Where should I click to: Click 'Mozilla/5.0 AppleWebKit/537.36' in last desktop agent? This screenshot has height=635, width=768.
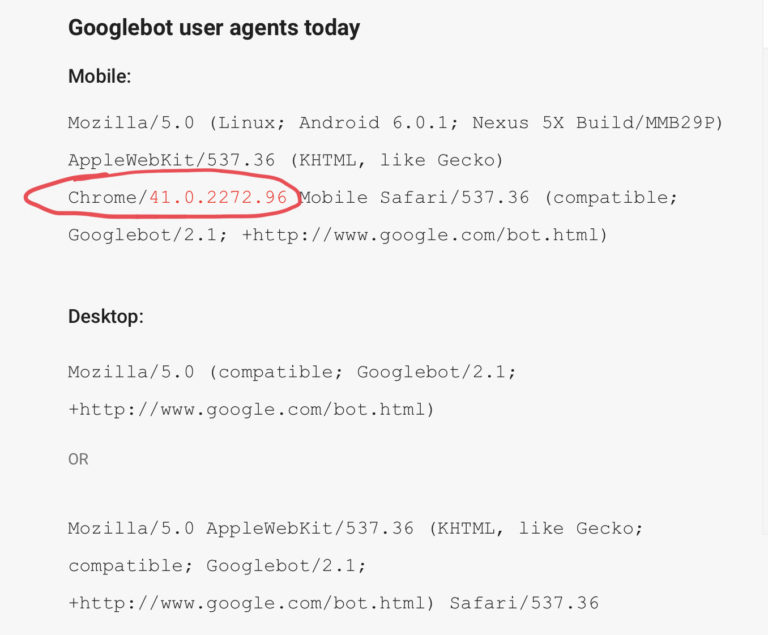click(x=240, y=528)
